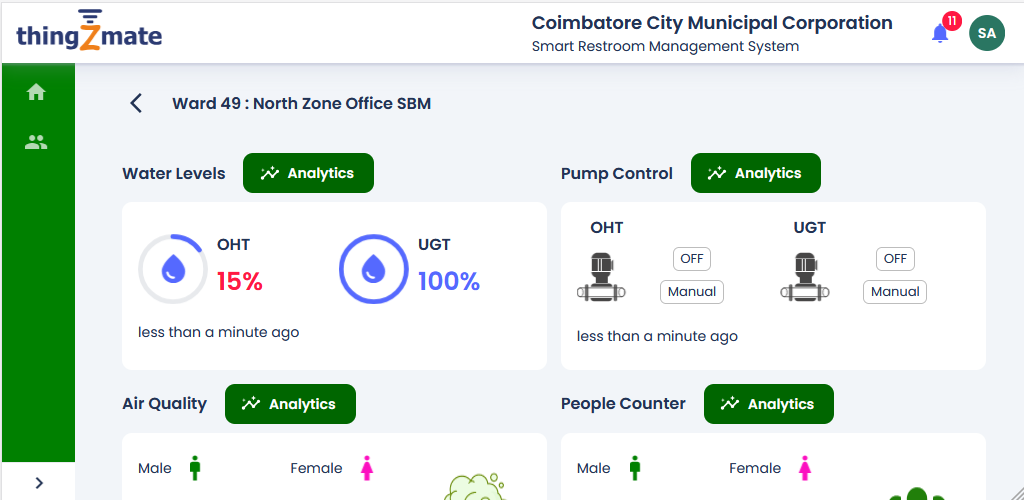Click the OHT pump icon
1024x500 pixels.
tap(601, 277)
